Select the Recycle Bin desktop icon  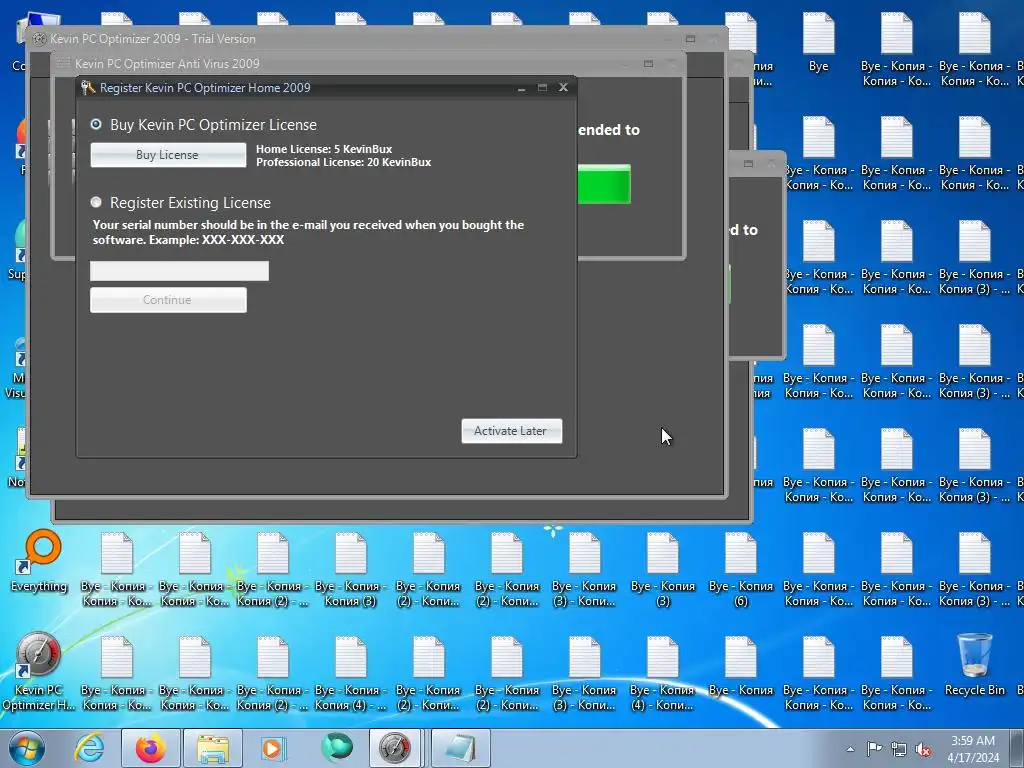[974, 665]
